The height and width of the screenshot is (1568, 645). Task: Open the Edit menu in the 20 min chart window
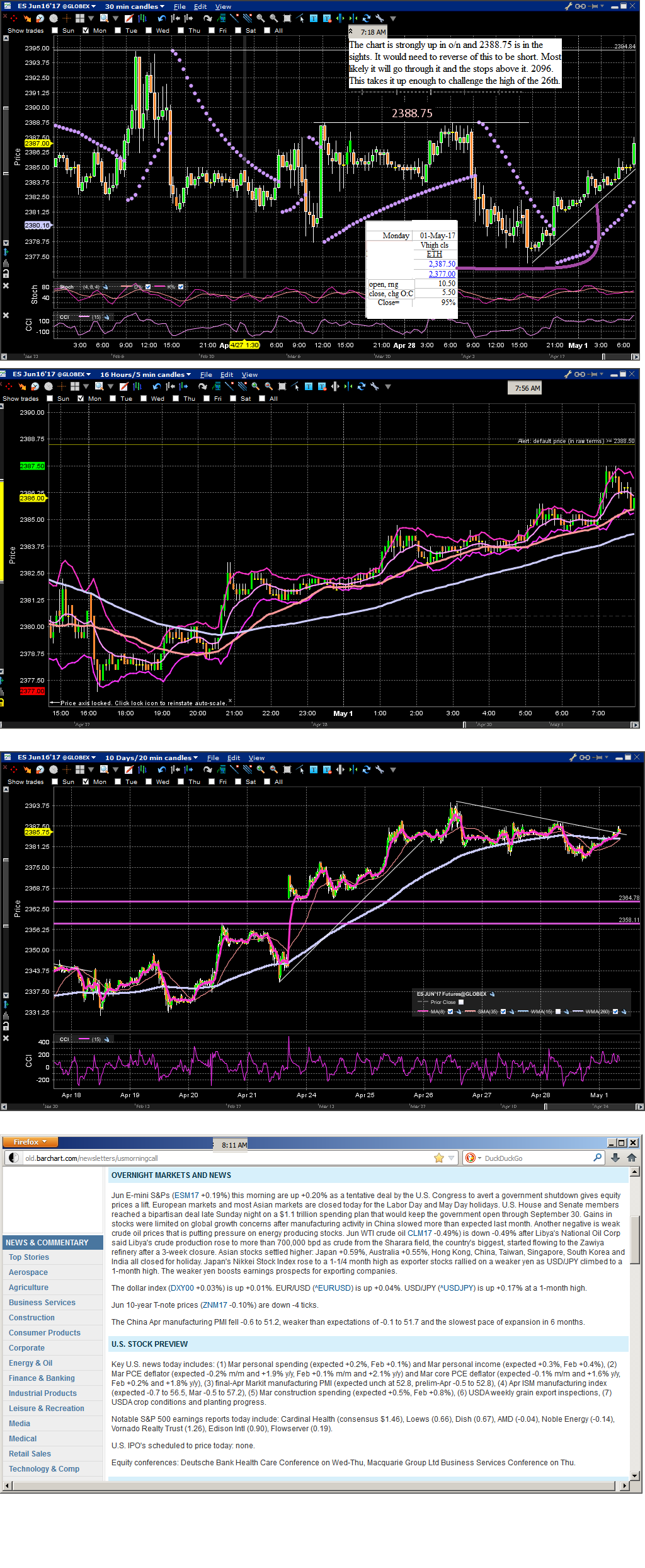point(234,758)
